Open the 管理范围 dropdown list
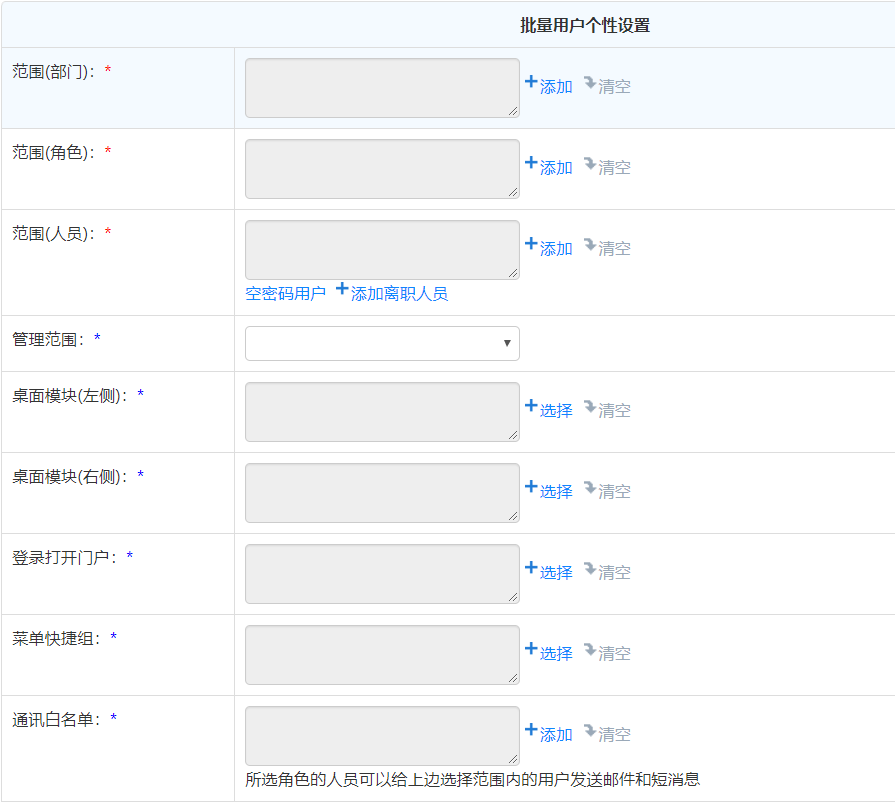895x802 pixels. [382, 343]
